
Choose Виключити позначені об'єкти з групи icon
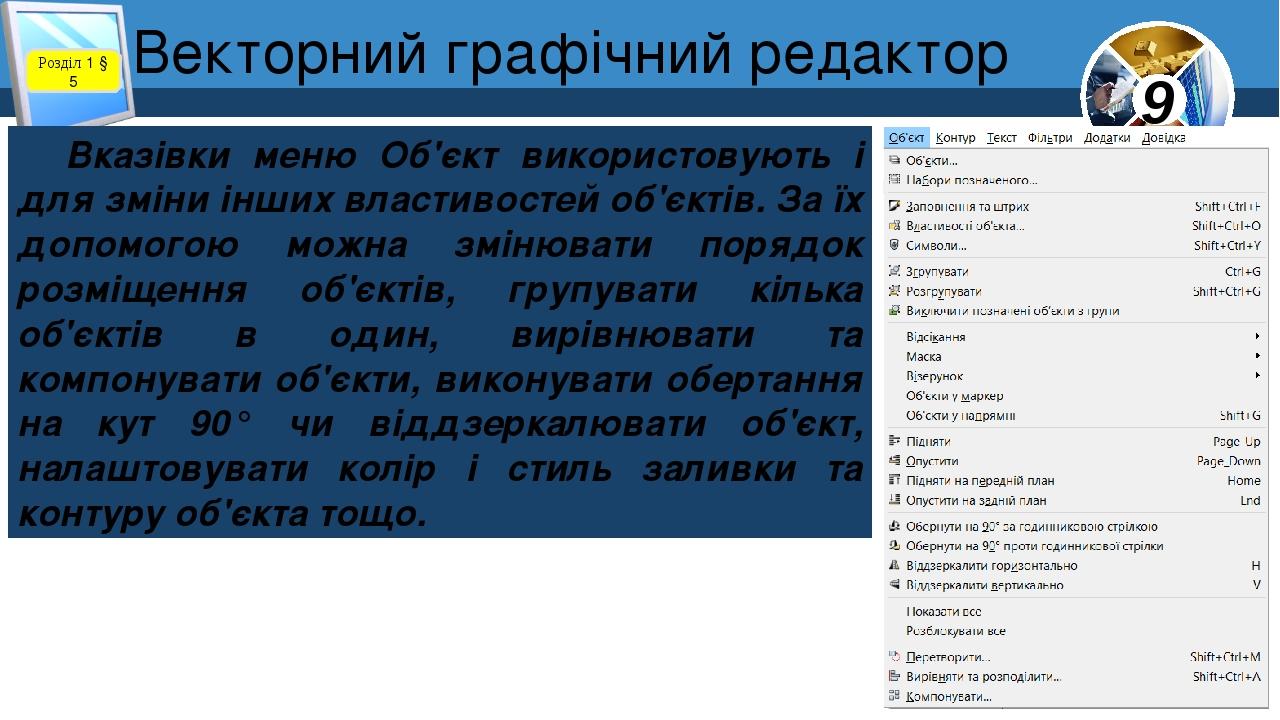(894, 311)
